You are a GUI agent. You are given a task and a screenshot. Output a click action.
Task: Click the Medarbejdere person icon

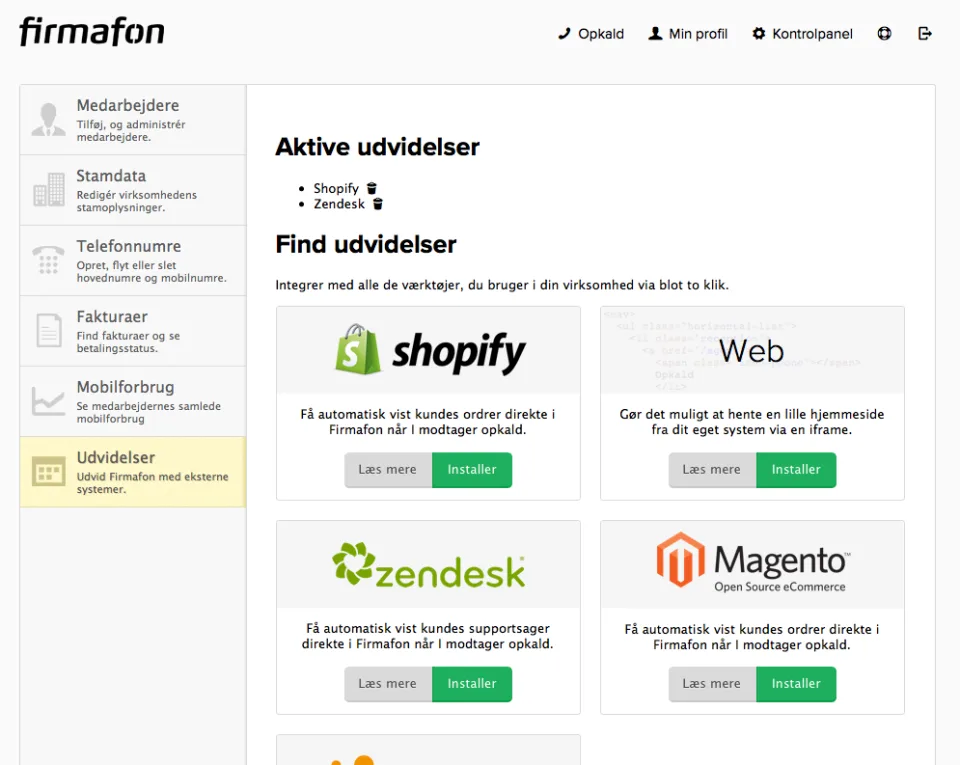(48, 119)
